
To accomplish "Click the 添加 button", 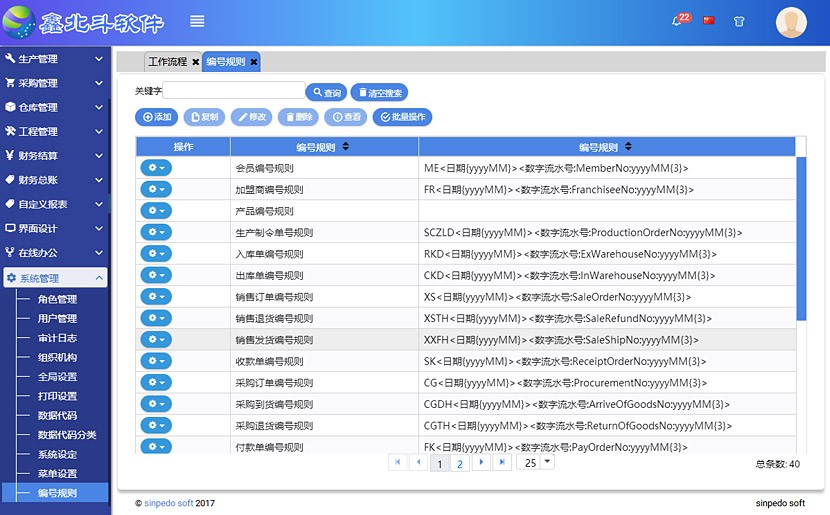I will [x=157, y=117].
